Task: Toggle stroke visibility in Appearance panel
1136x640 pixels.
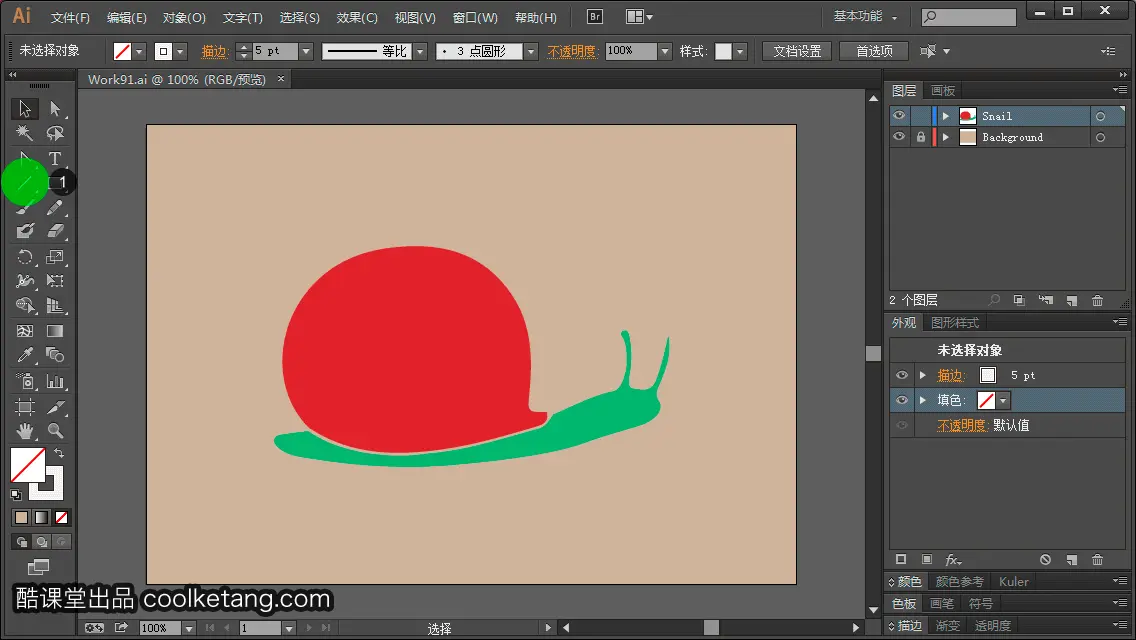Action: click(902, 375)
